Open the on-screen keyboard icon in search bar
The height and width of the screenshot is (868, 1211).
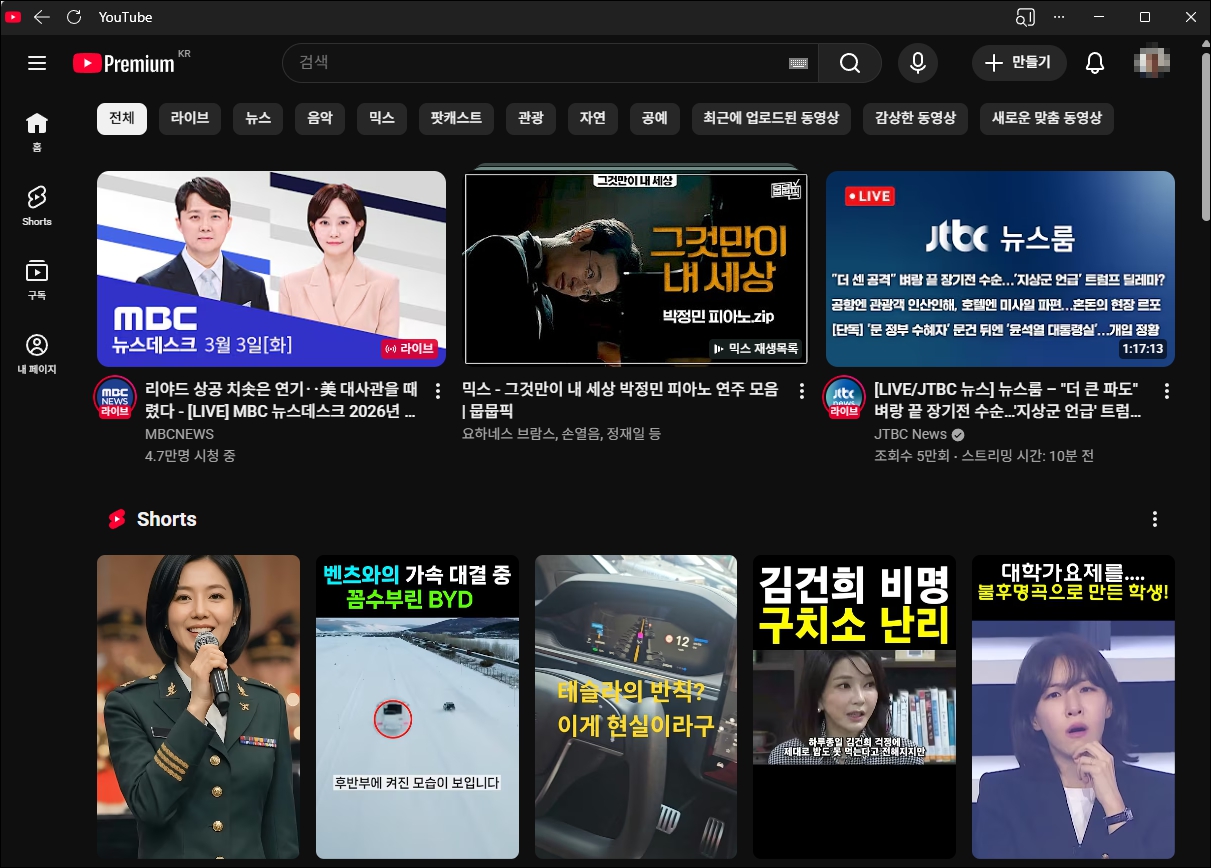(797, 63)
